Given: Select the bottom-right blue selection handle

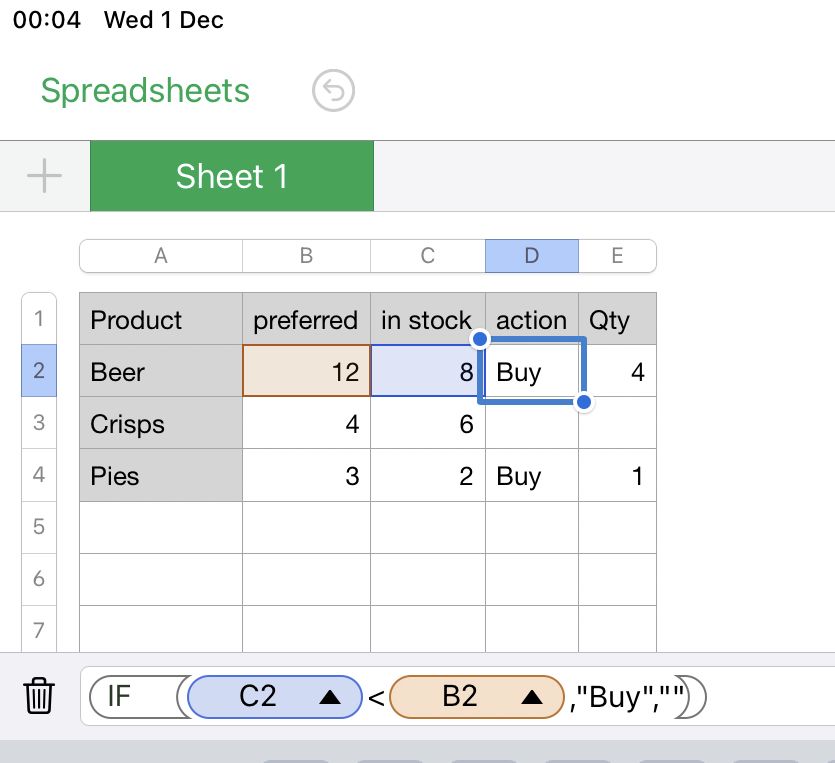Looking at the screenshot, I should pyautogui.click(x=584, y=402).
